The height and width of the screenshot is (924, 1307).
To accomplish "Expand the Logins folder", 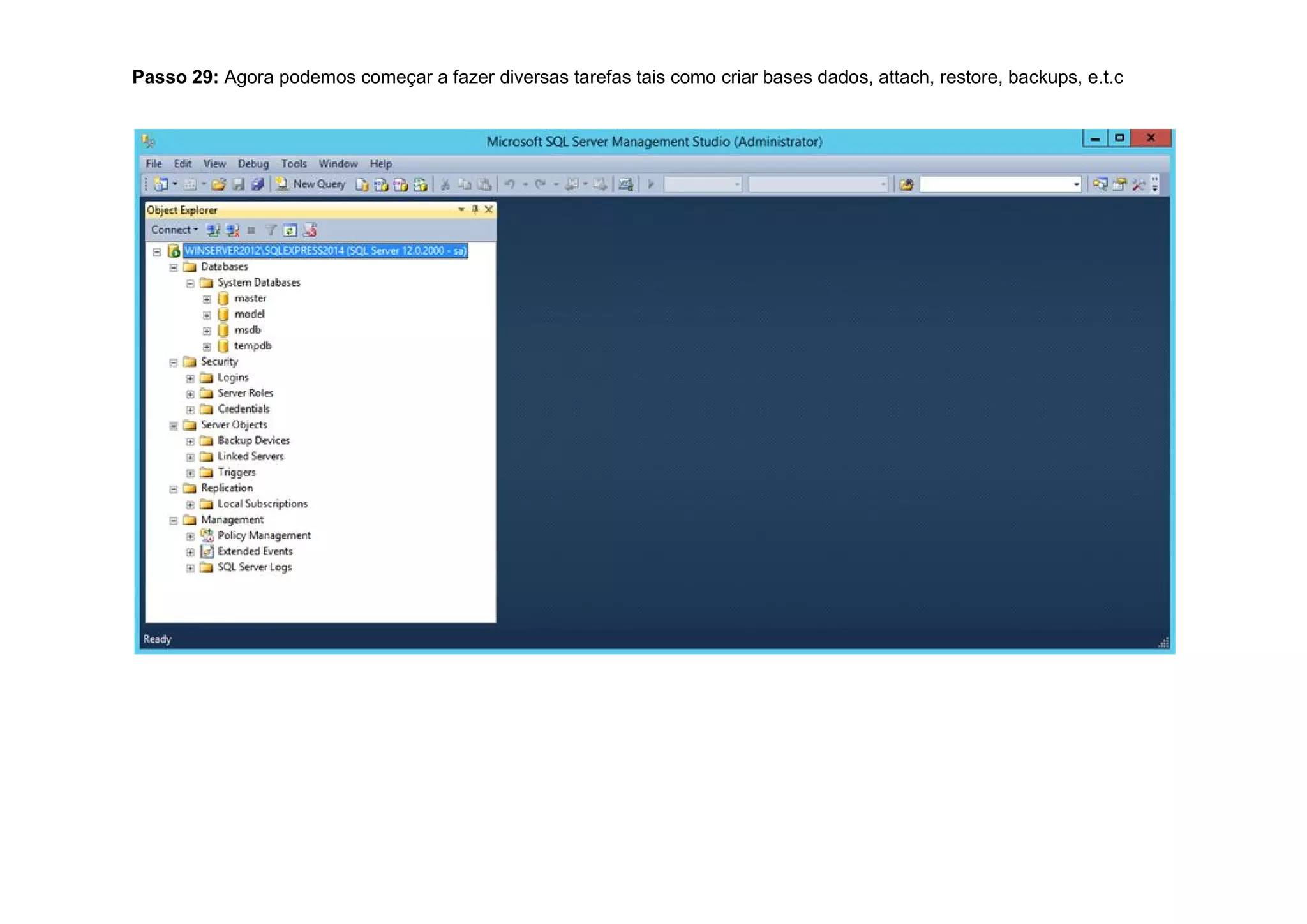I will click(190, 378).
